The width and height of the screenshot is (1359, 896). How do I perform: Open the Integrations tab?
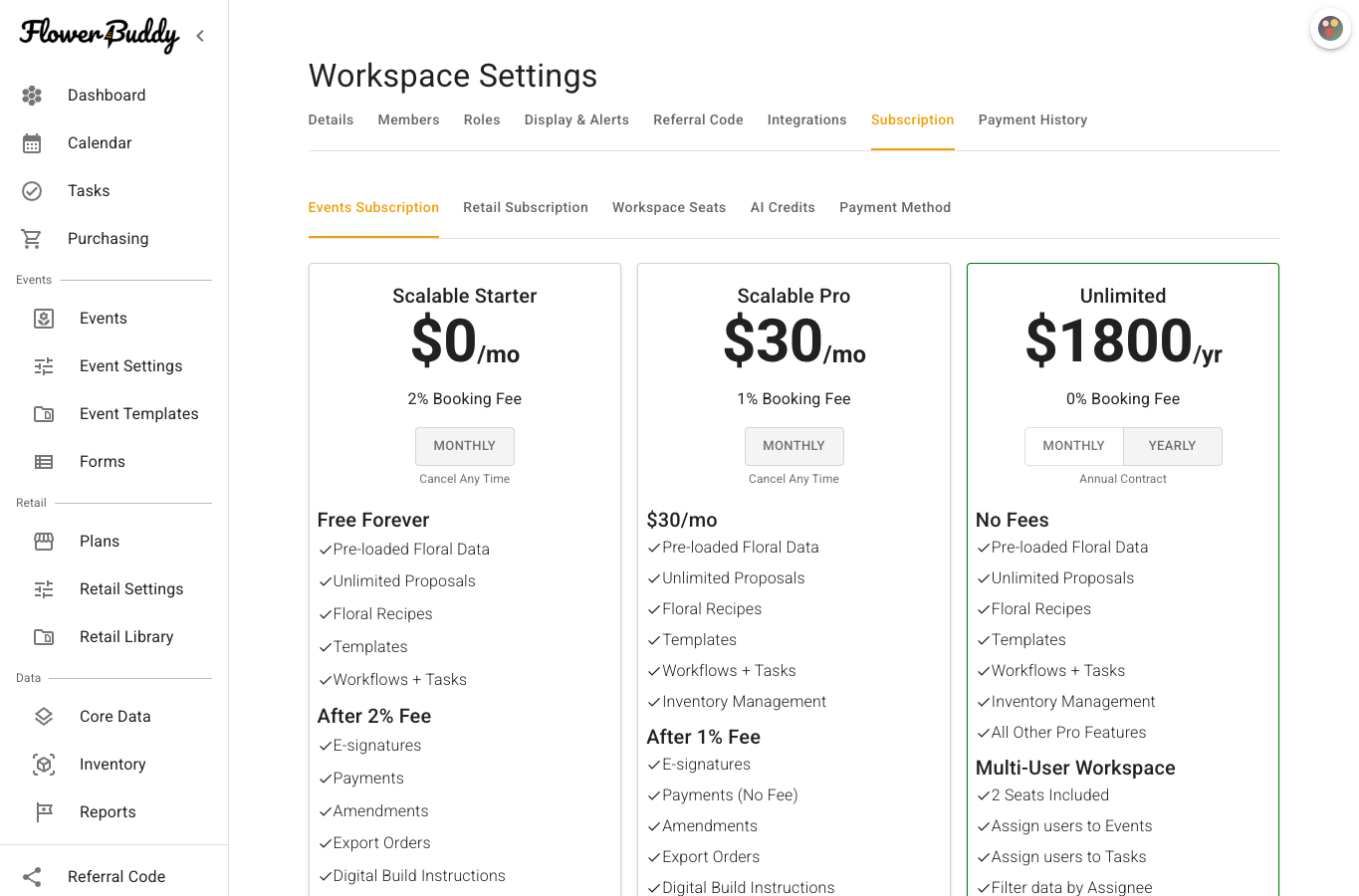[807, 120]
